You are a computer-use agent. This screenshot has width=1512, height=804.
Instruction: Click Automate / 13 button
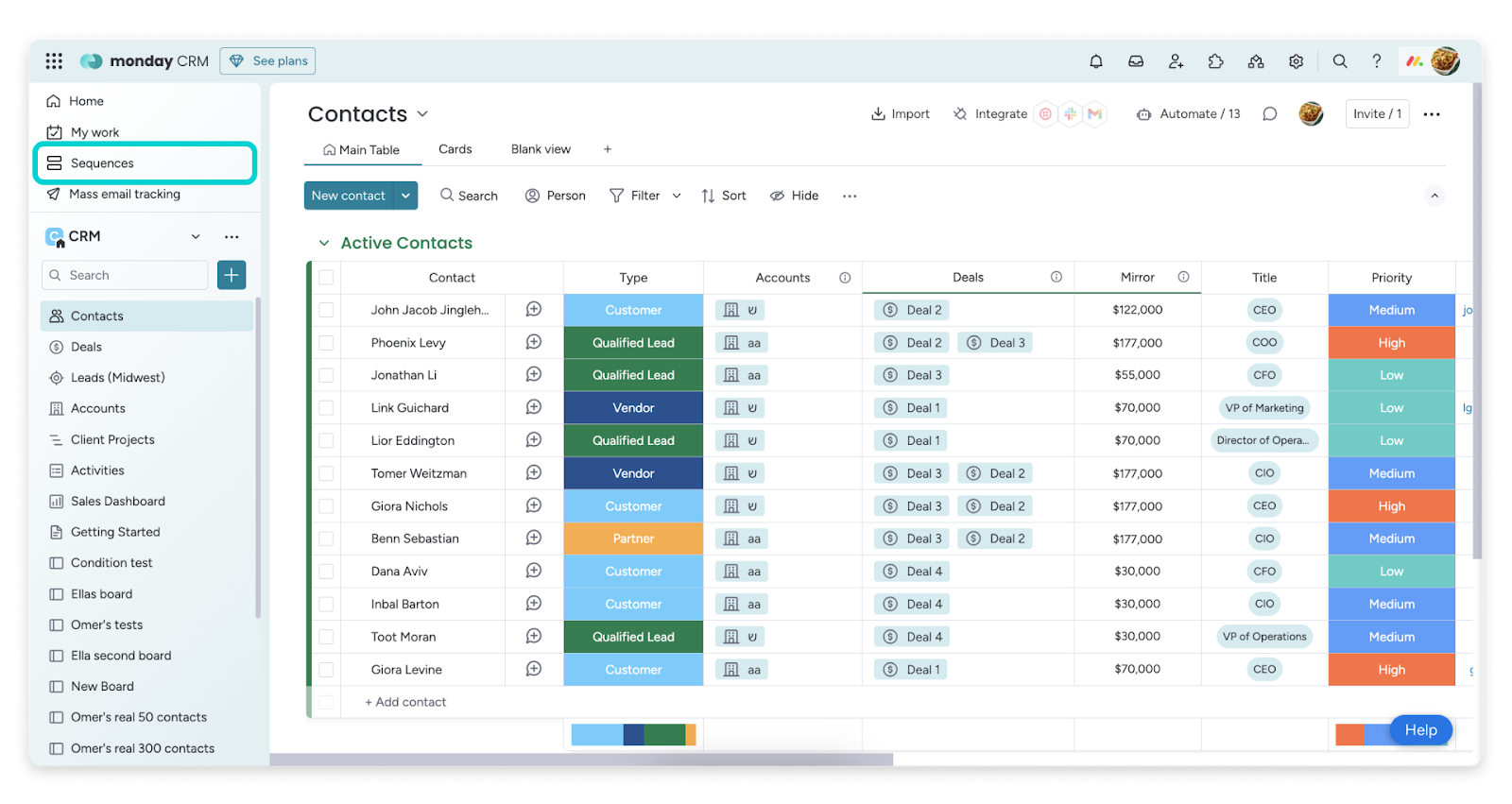[x=1188, y=114]
